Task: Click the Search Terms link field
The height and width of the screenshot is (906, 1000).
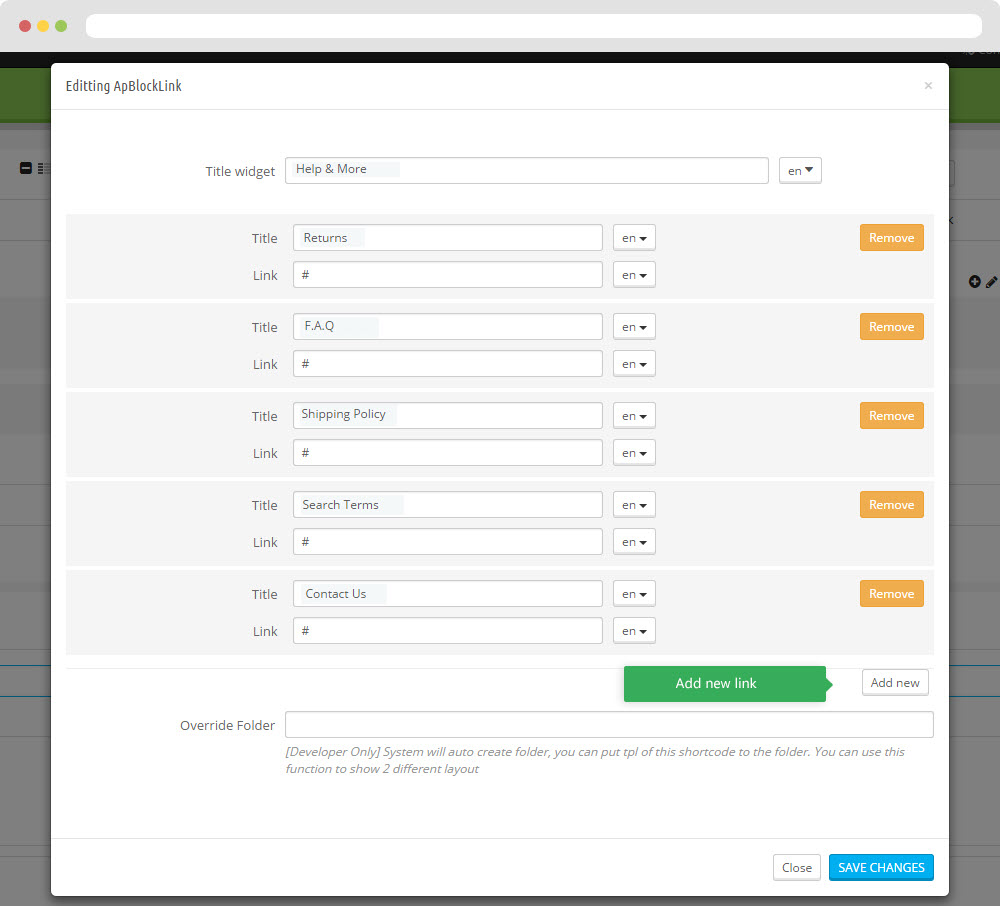Action: 447,542
